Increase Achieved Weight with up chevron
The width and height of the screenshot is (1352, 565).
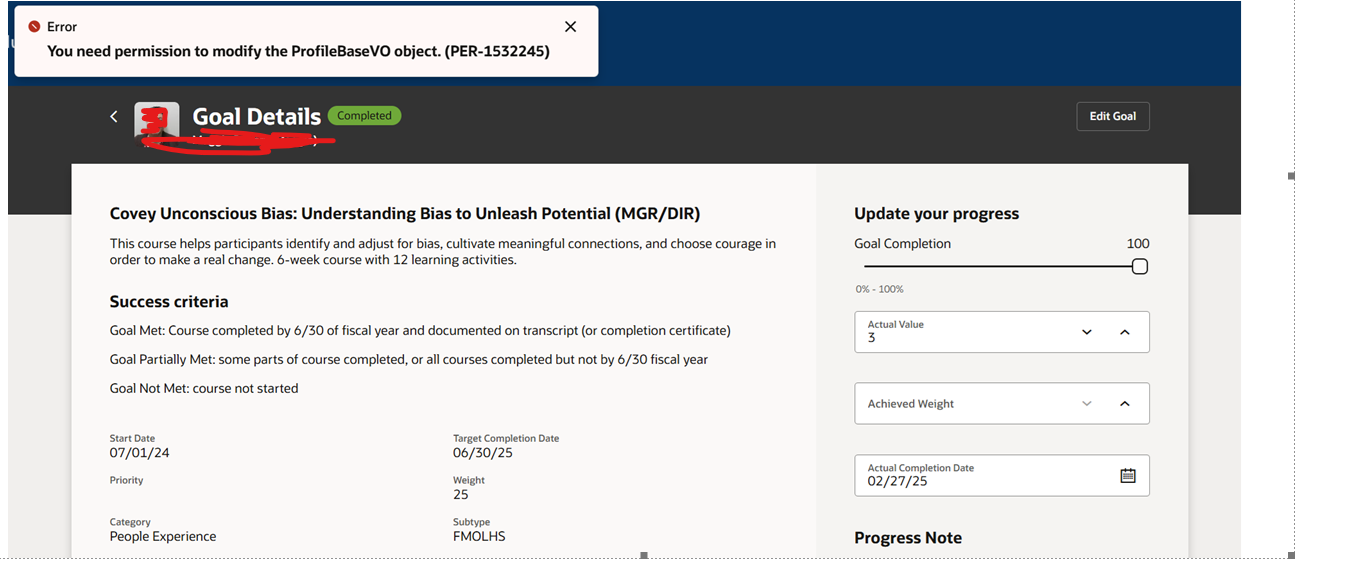click(x=1125, y=404)
